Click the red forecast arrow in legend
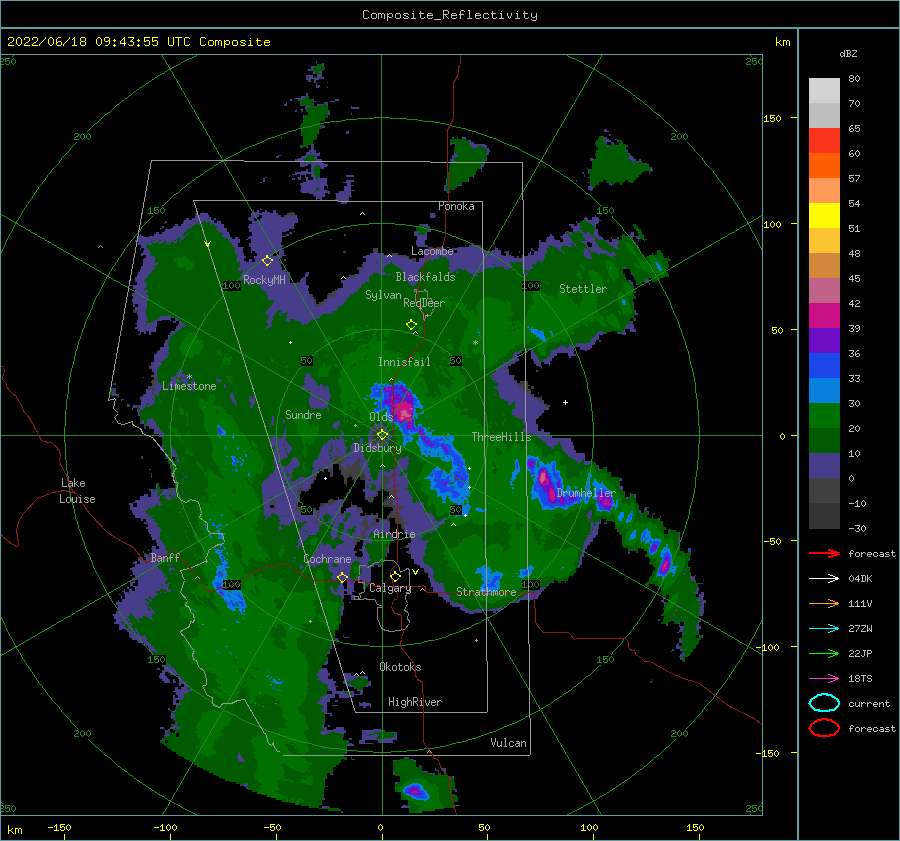 point(824,553)
